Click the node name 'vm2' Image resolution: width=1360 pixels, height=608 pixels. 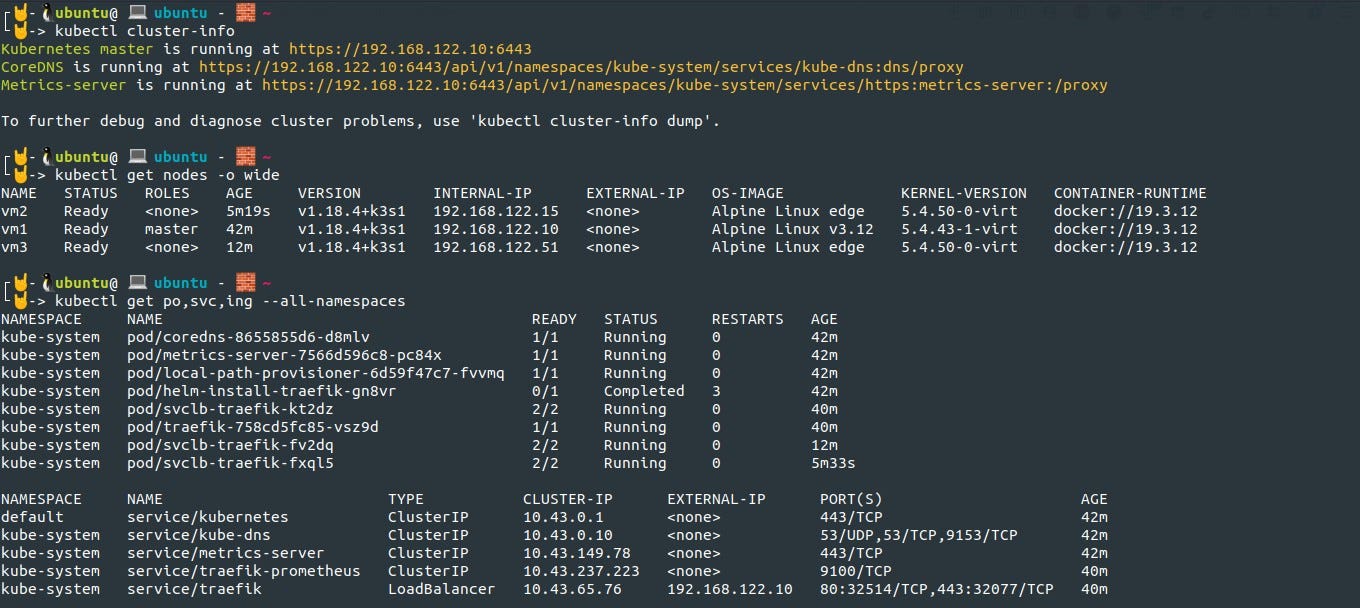click(14, 211)
